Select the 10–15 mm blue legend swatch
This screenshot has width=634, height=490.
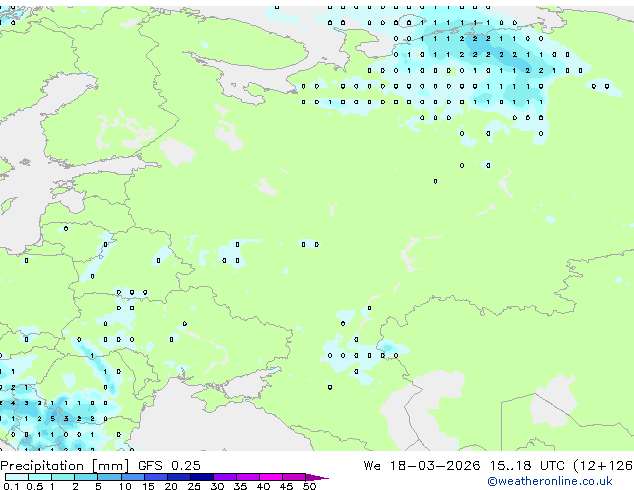pos(132,477)
